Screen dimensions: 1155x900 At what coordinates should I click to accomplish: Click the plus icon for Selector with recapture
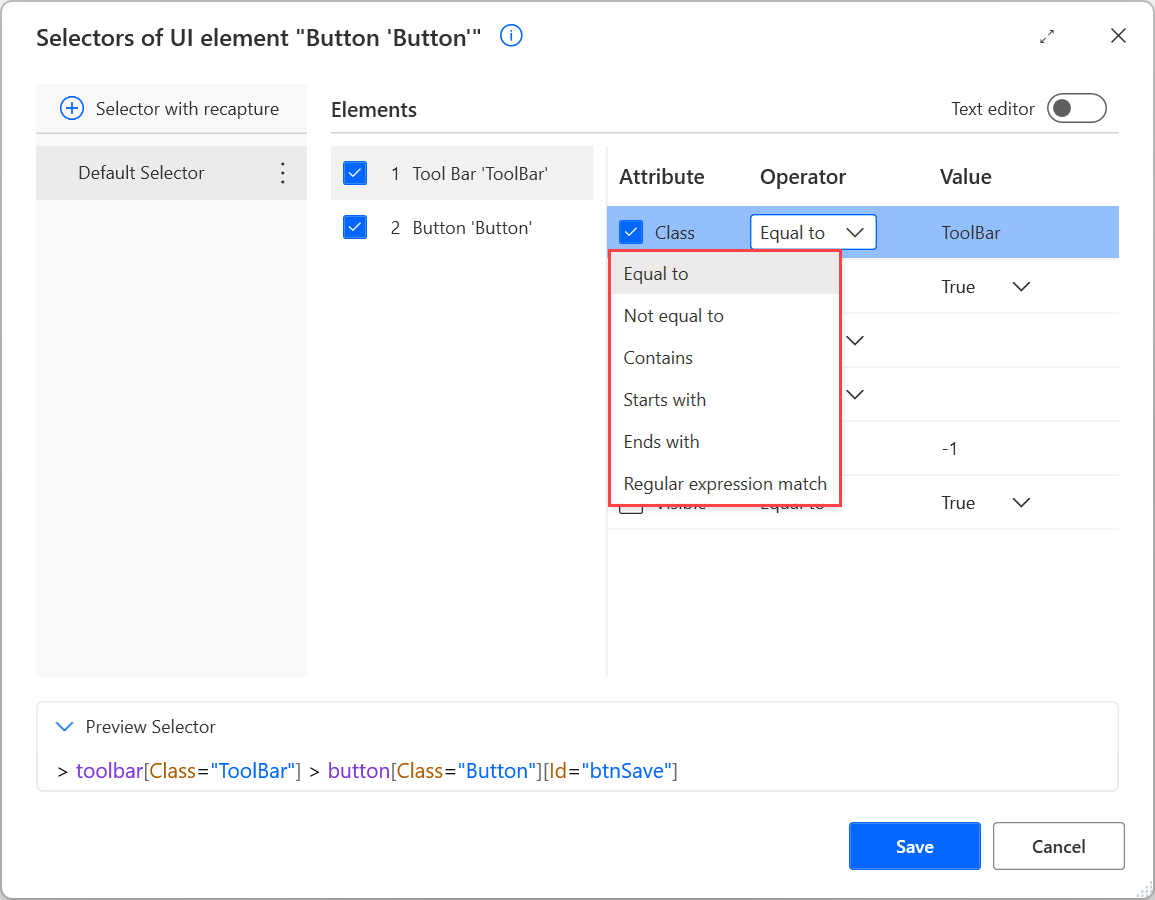72,109
